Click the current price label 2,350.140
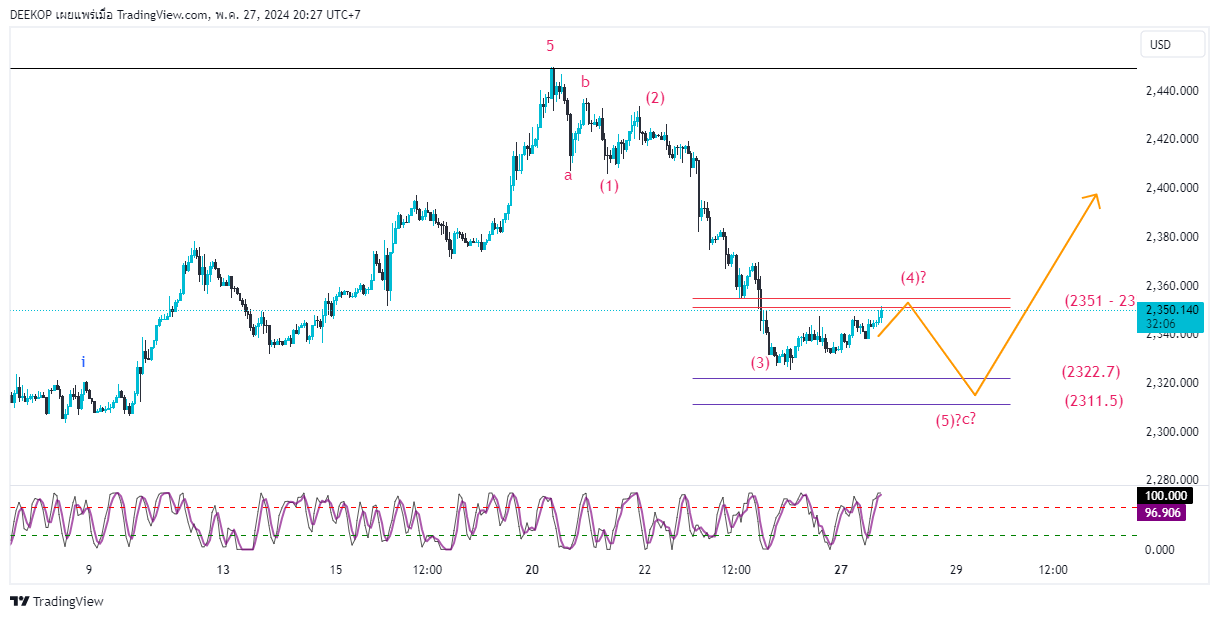1219x619 pixels. pyautogui.click(x=1172, y=310)
